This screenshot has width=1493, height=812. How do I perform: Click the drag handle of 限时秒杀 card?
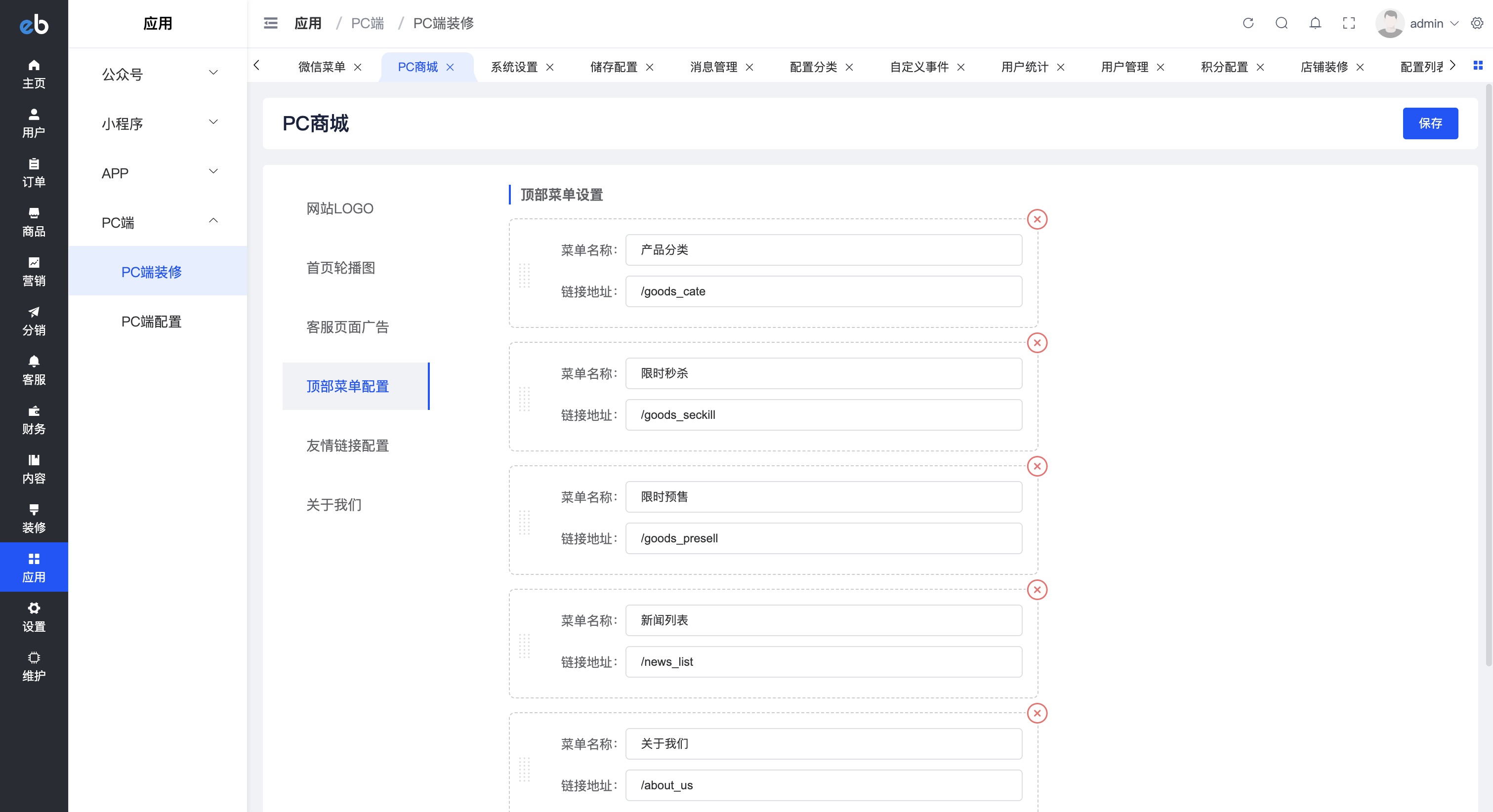(524, 399)
